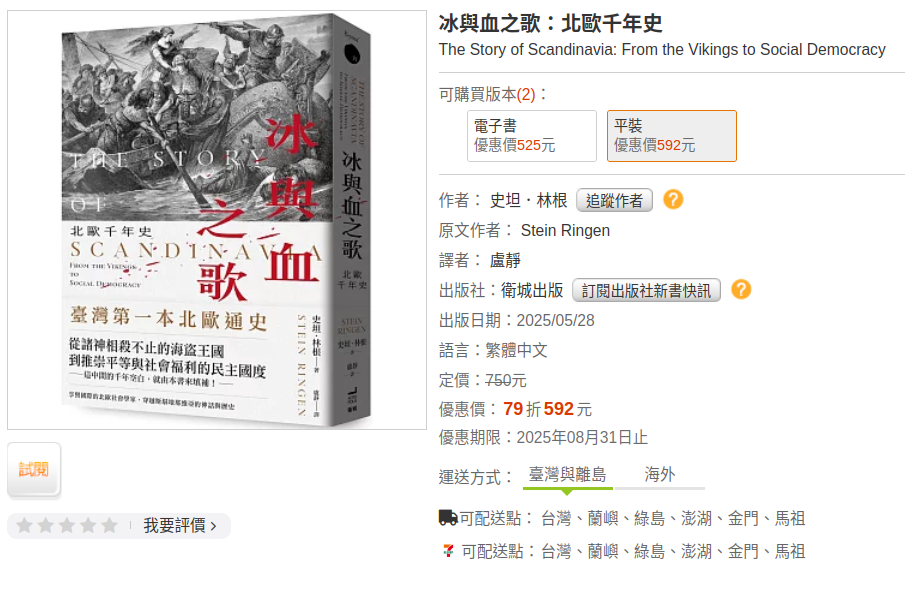905x598 pixels.
Task: Rate the book with the third star
Action: [67, 525]
